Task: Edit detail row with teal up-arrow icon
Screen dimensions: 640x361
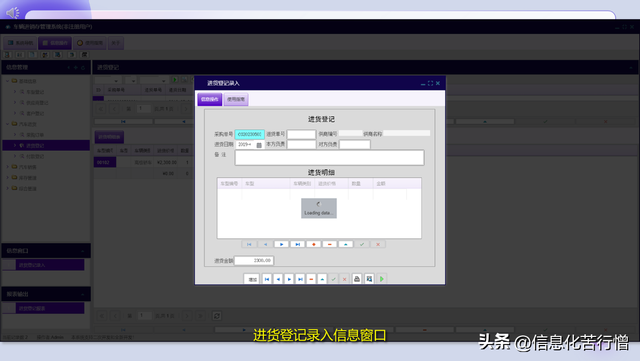Action: tap(346, 244)
